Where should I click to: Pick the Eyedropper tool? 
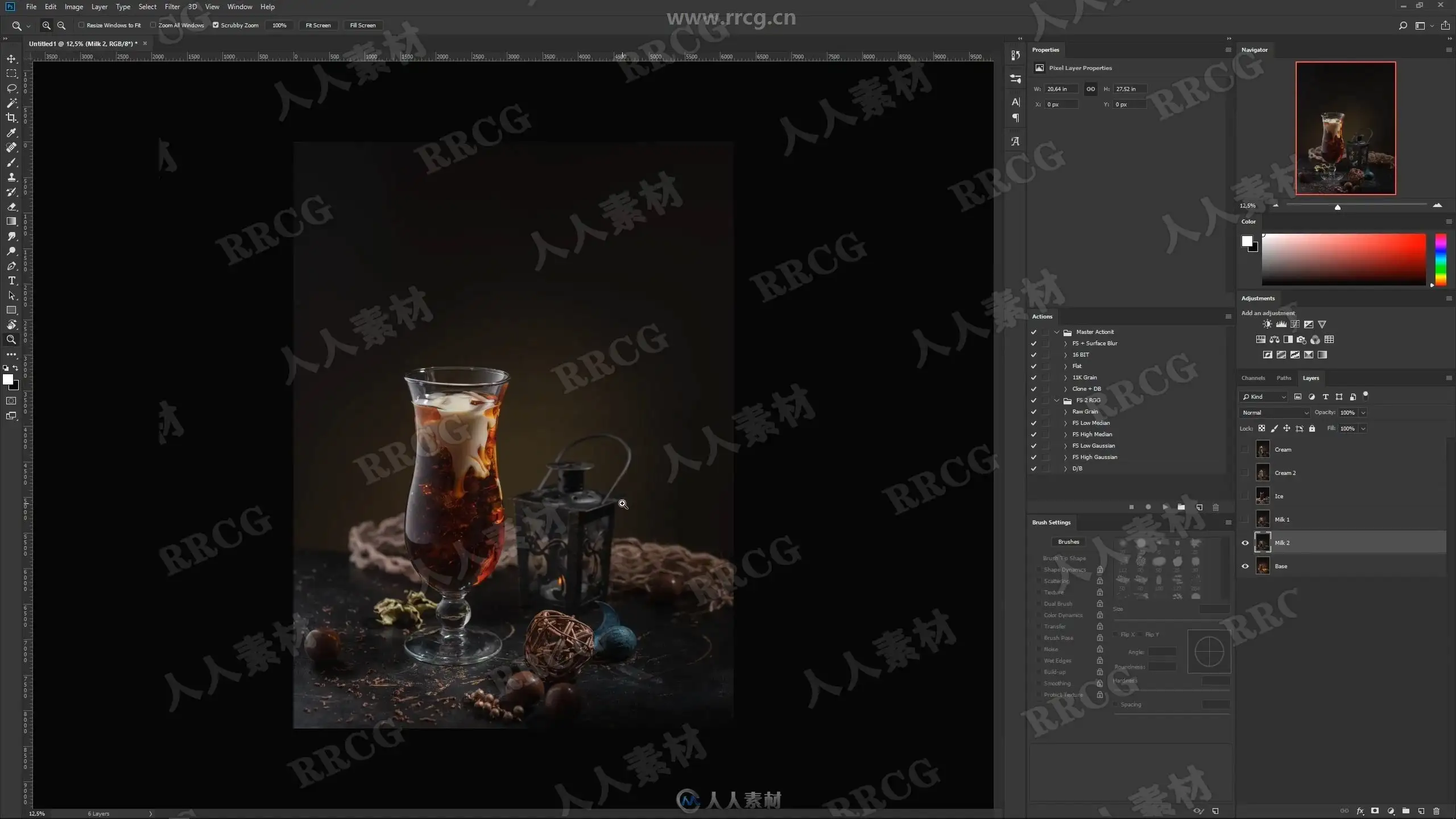[11, 133]
